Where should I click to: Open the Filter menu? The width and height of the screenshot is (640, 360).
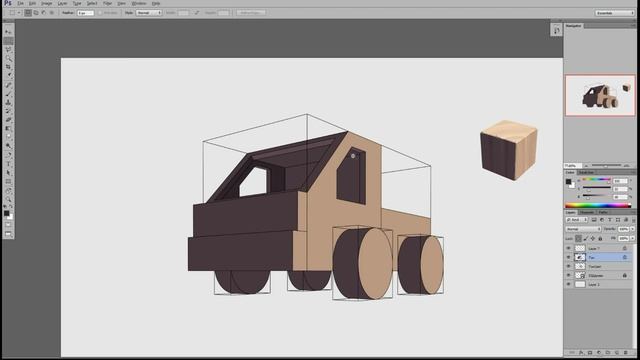point(107,3)
